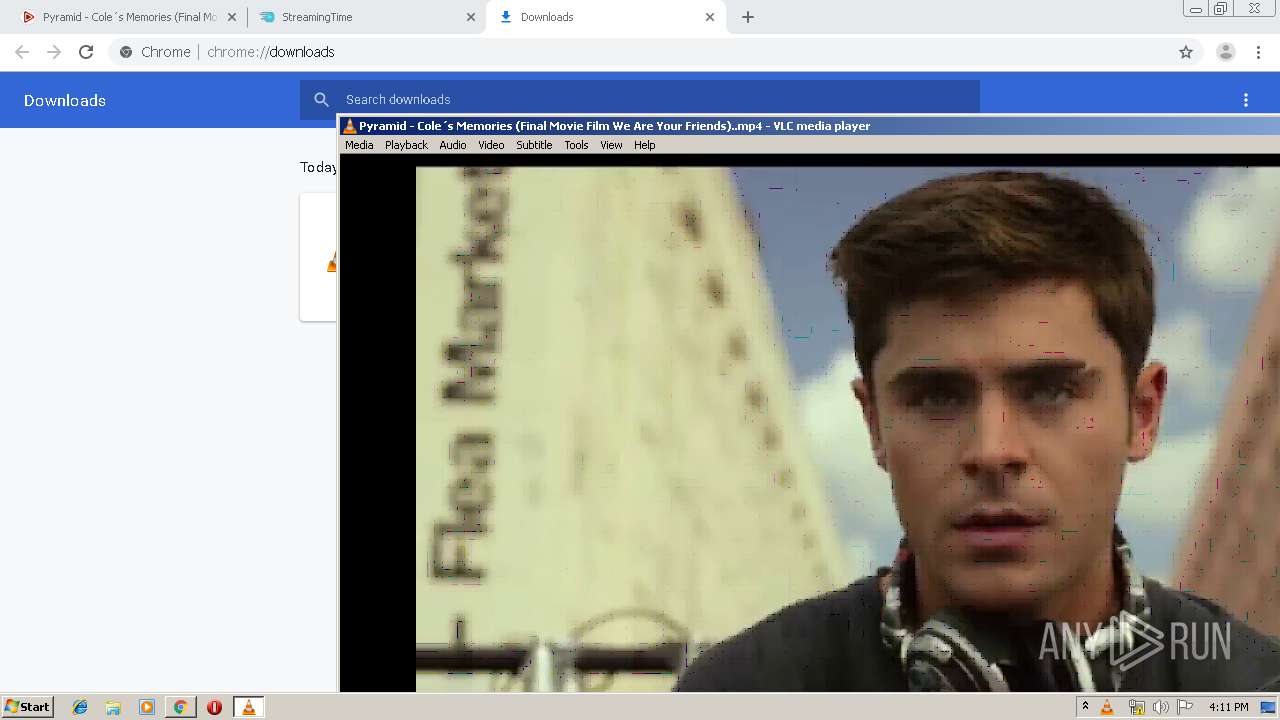Open Windows Explorer folder from the taskbar
Image resolution: width=1280 pixels, height=720 pixels.
[113, 707]
